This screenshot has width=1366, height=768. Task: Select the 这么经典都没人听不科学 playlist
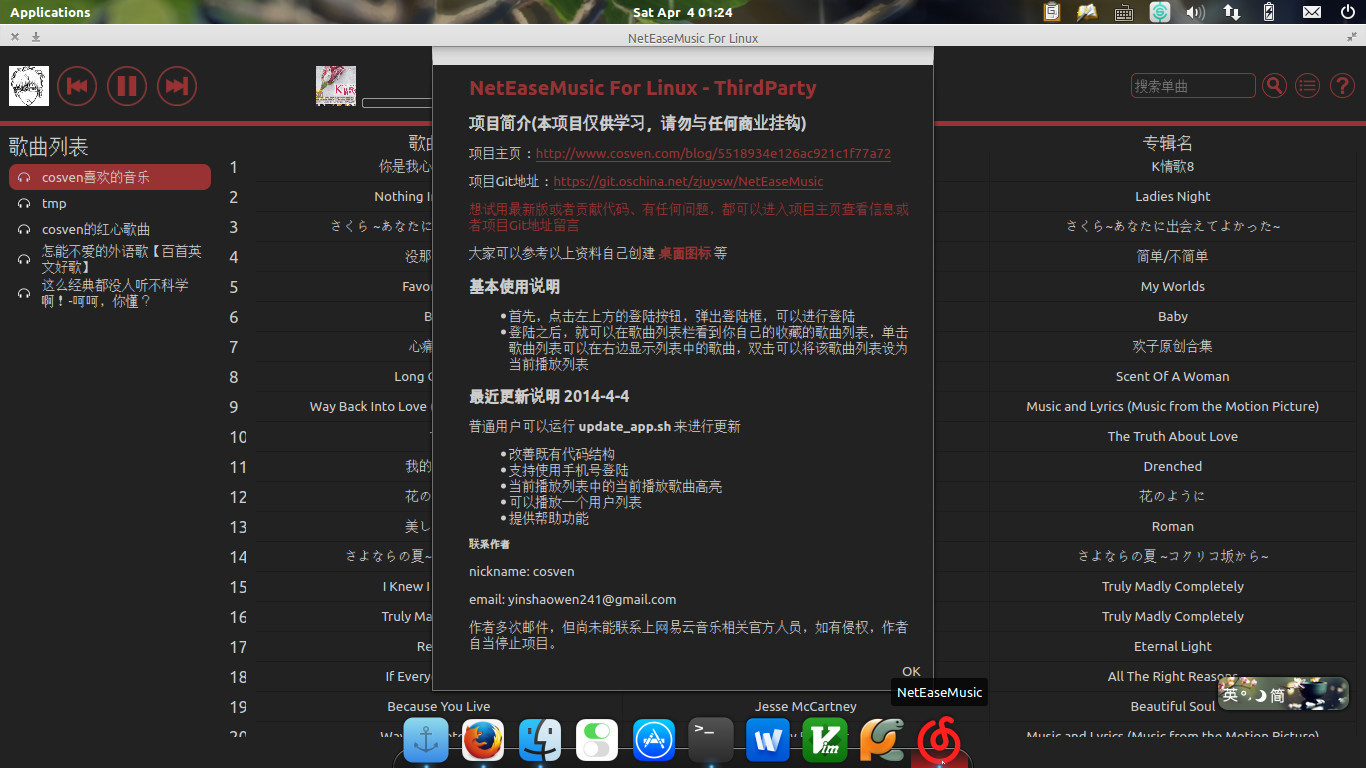coord(110,293)
